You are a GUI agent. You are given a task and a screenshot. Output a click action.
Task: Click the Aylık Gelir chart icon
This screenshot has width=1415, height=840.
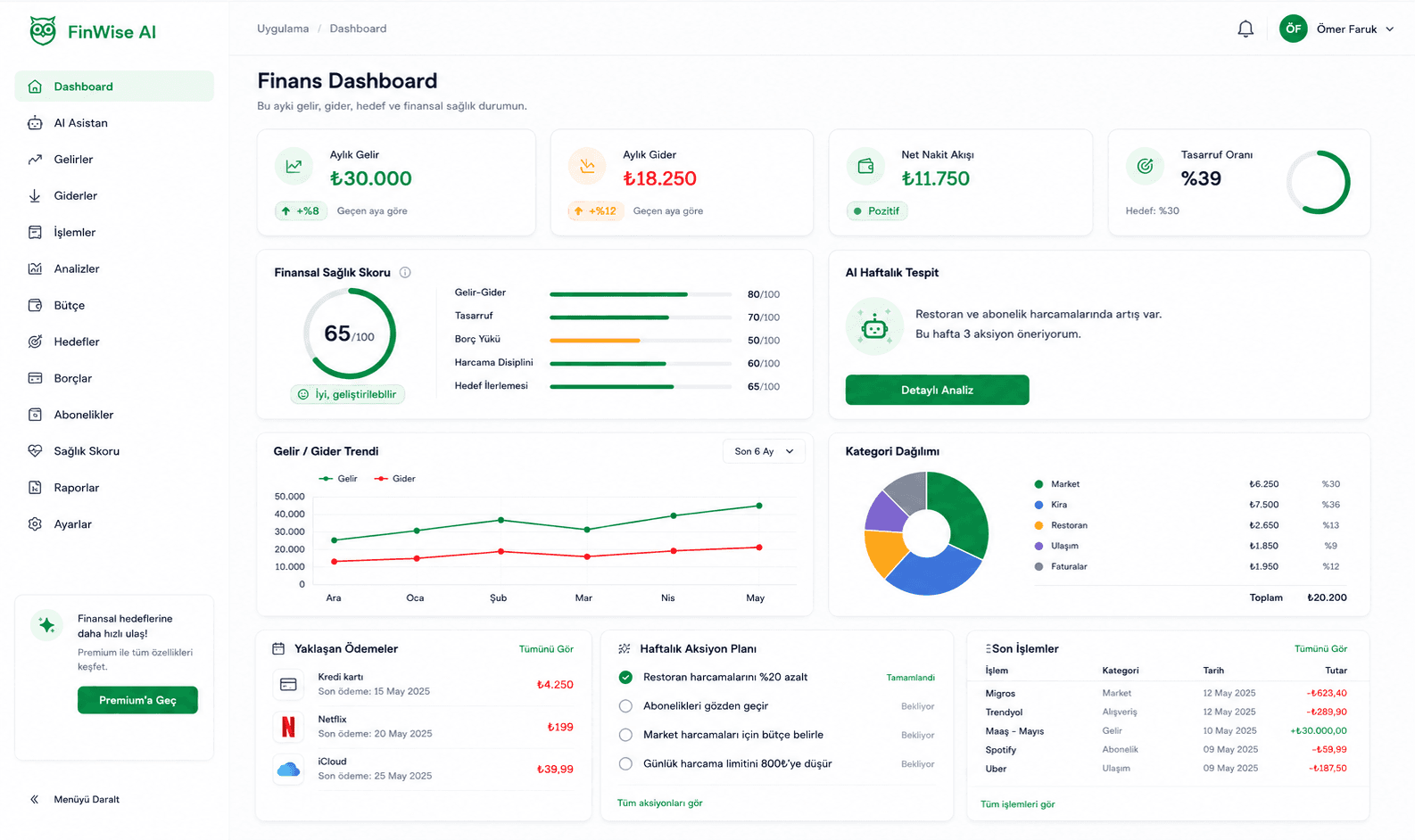pos(294,166)
